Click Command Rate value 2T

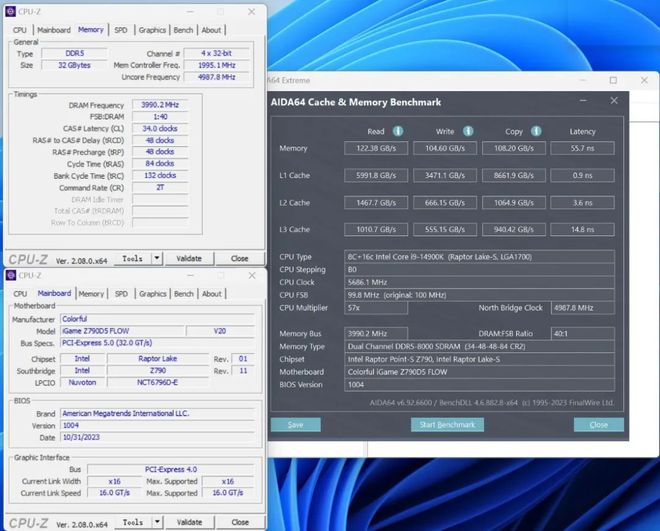point(160,188)
